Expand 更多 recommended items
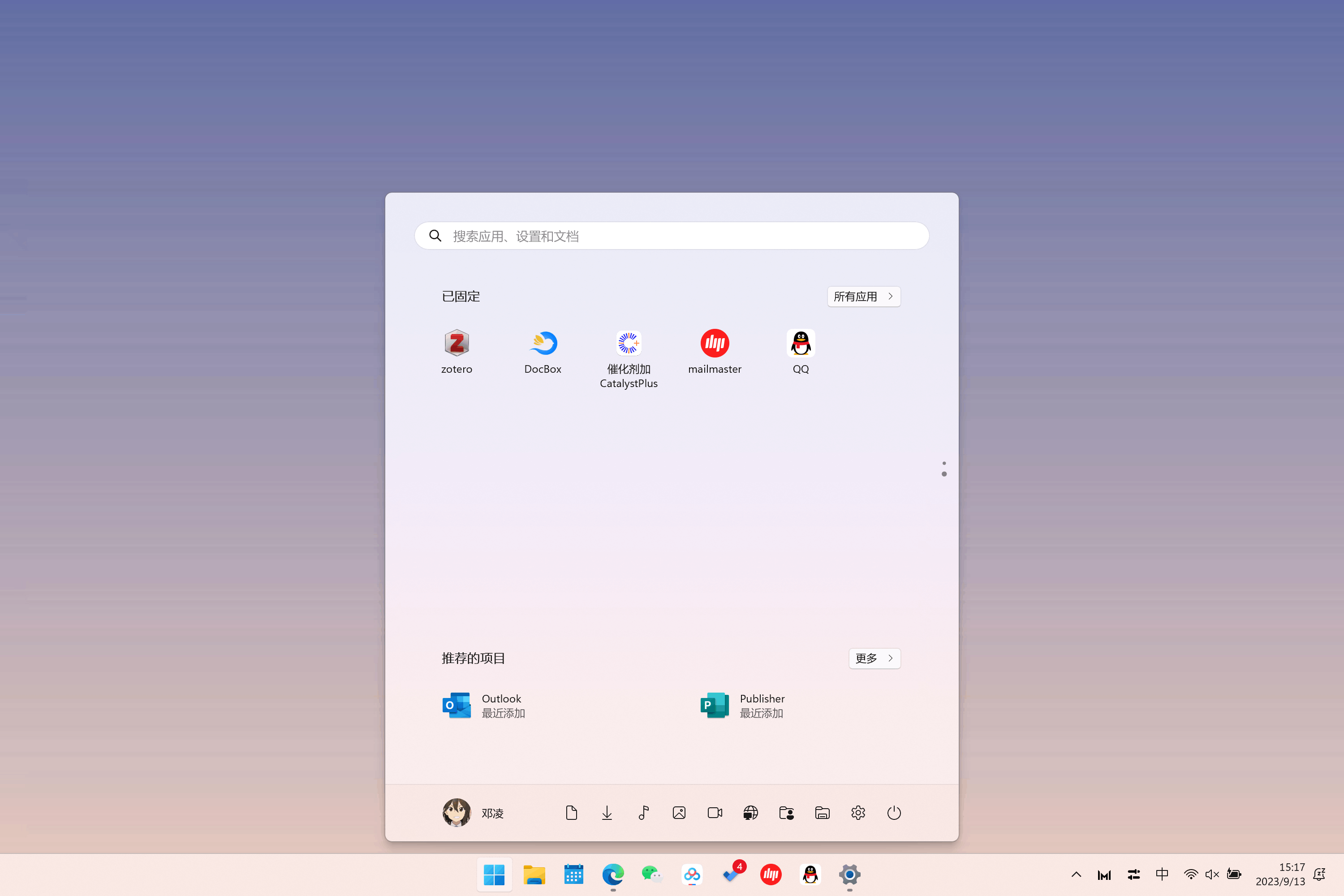1344x896 pixels. coord(874,658)
